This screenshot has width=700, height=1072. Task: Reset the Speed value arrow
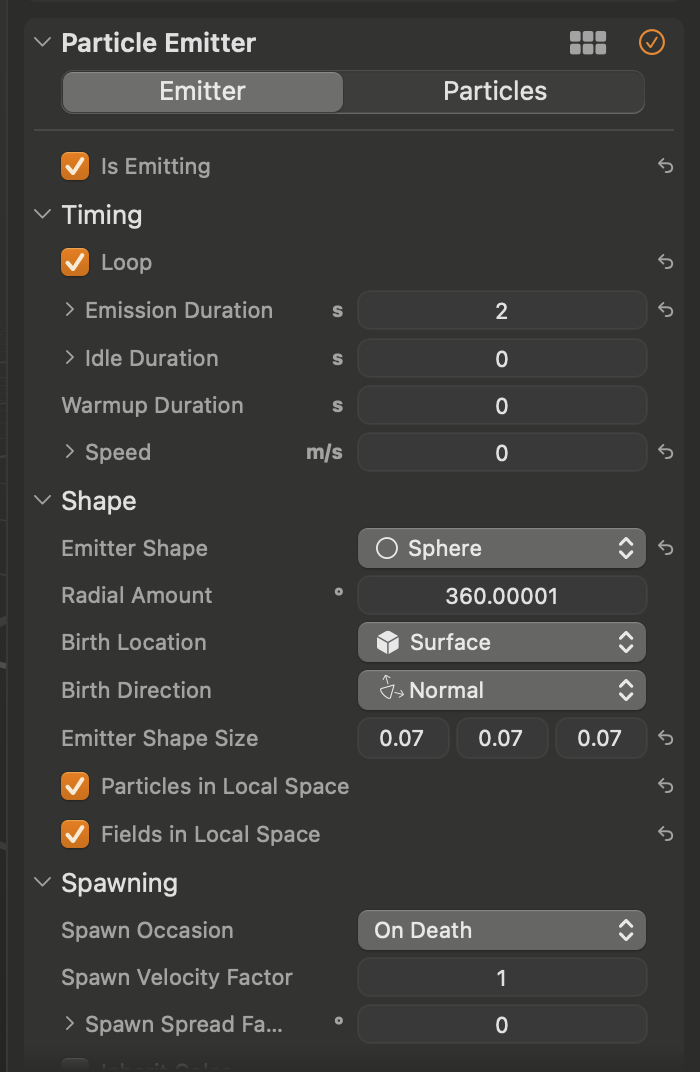665,453
